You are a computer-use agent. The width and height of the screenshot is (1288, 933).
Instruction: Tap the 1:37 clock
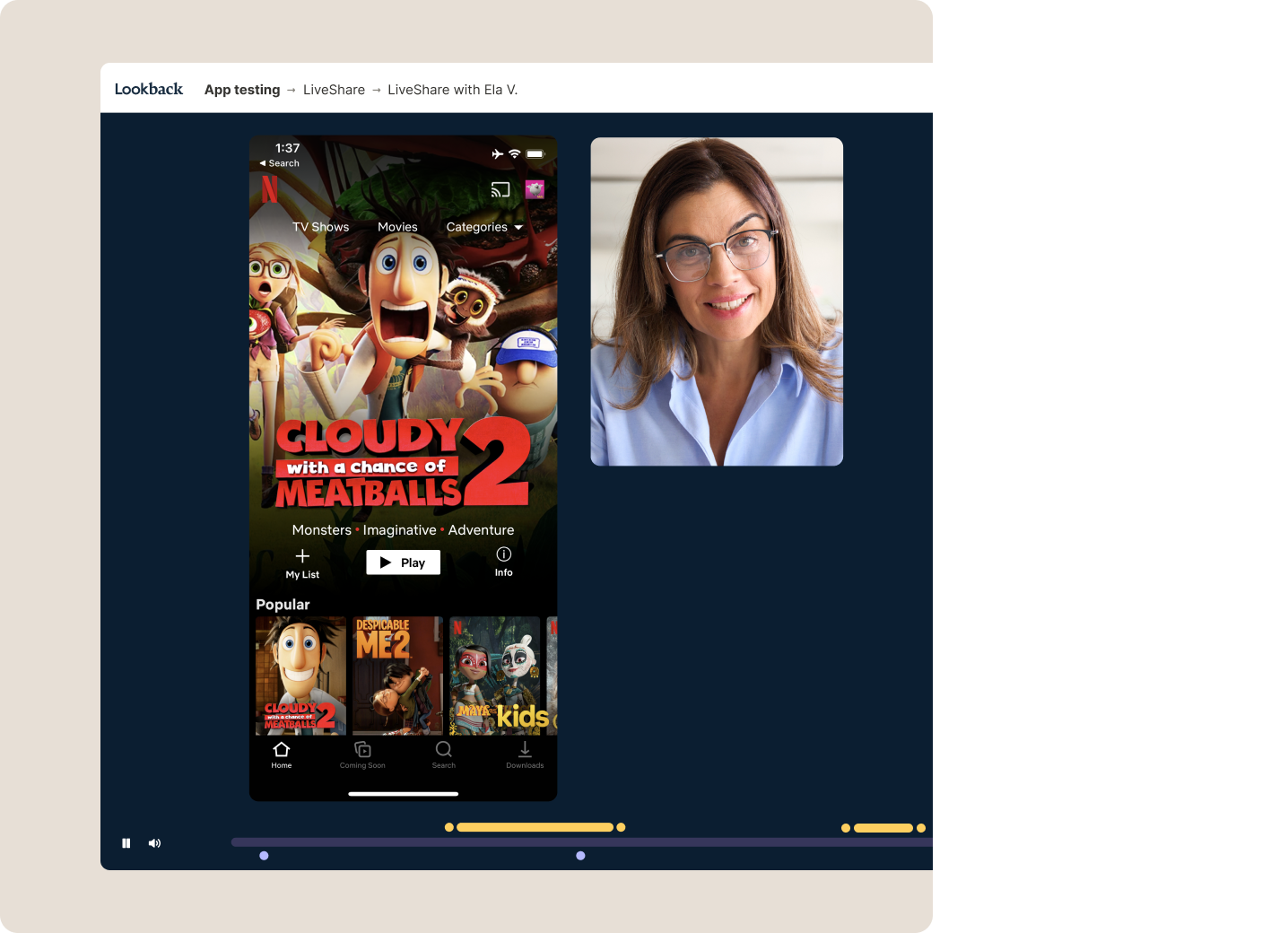(288, 148)
